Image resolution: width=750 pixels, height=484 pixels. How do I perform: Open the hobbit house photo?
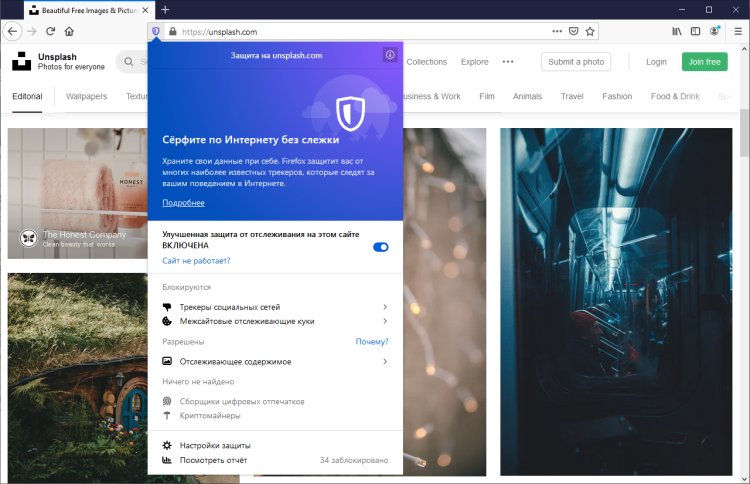pyautogui.click(x=77, y=378)
